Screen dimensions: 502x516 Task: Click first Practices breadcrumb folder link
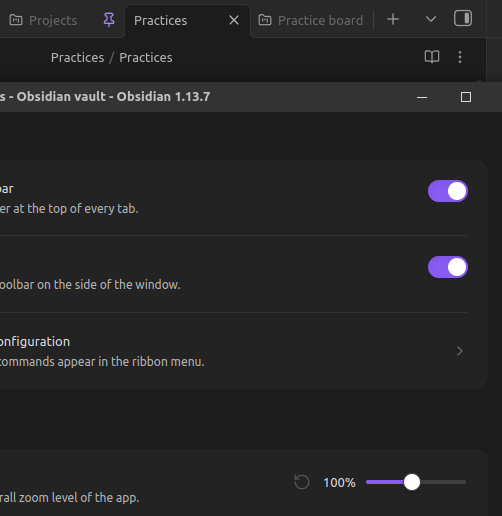pos(78,58)
